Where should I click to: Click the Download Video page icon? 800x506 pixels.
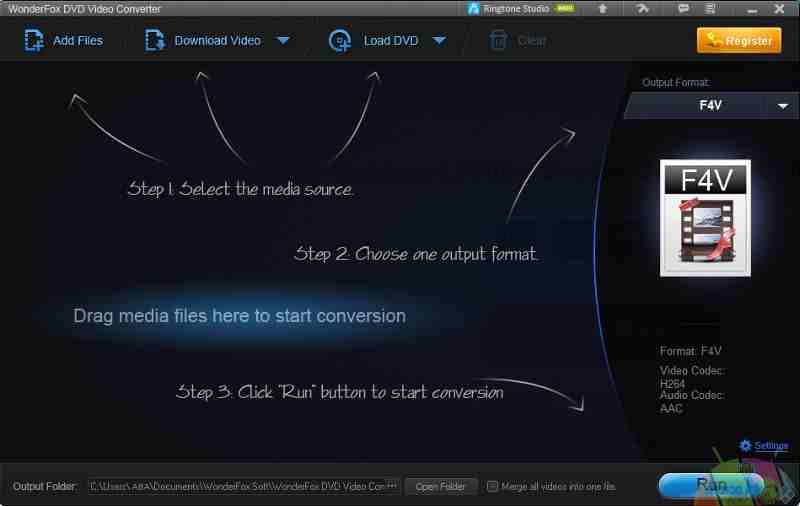(155, 40)
